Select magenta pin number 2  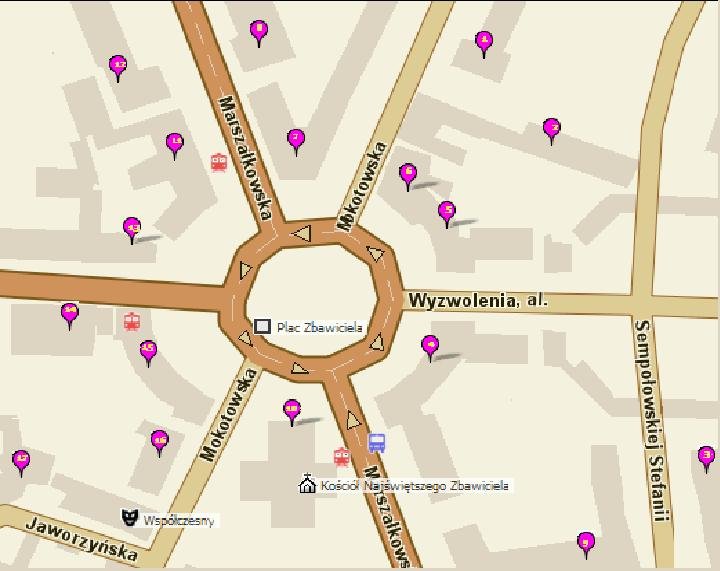551,132
